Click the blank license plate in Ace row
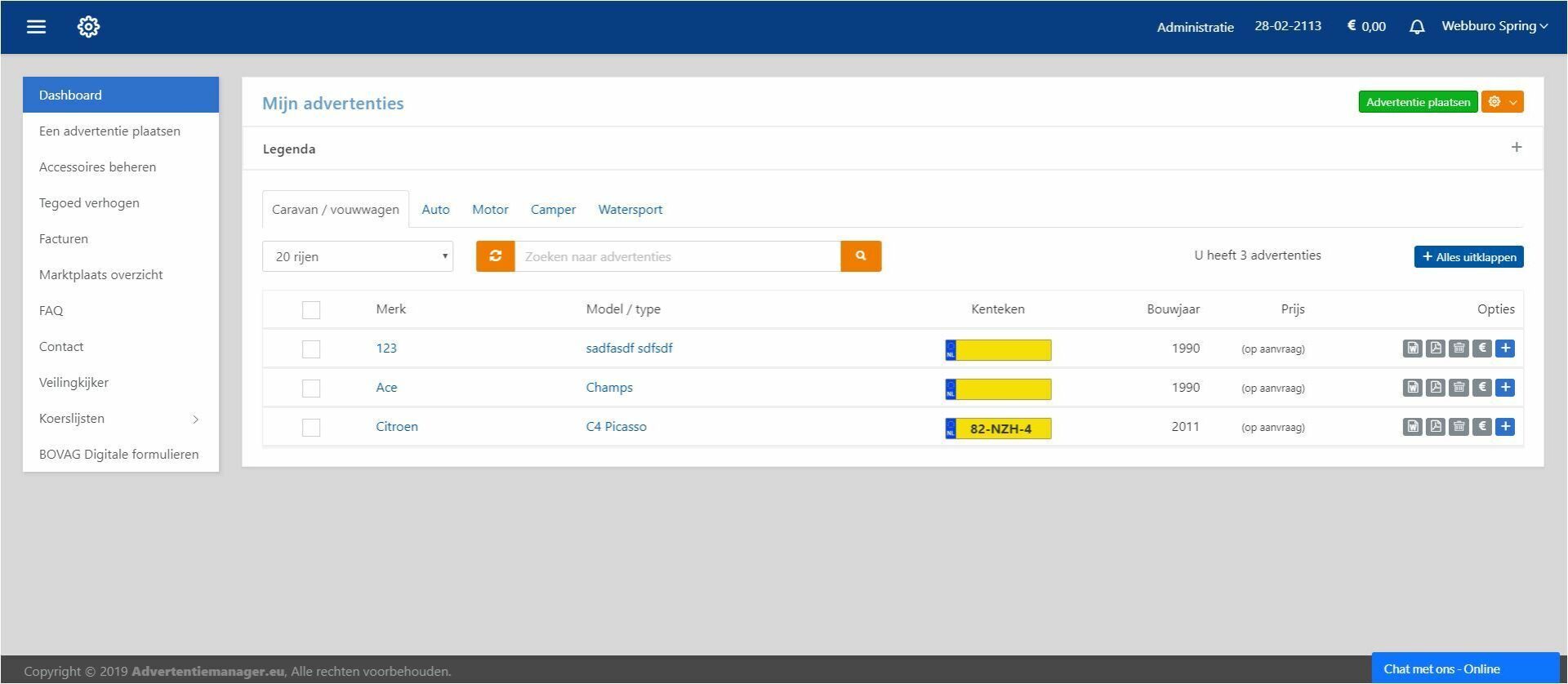 click(998, 389)
